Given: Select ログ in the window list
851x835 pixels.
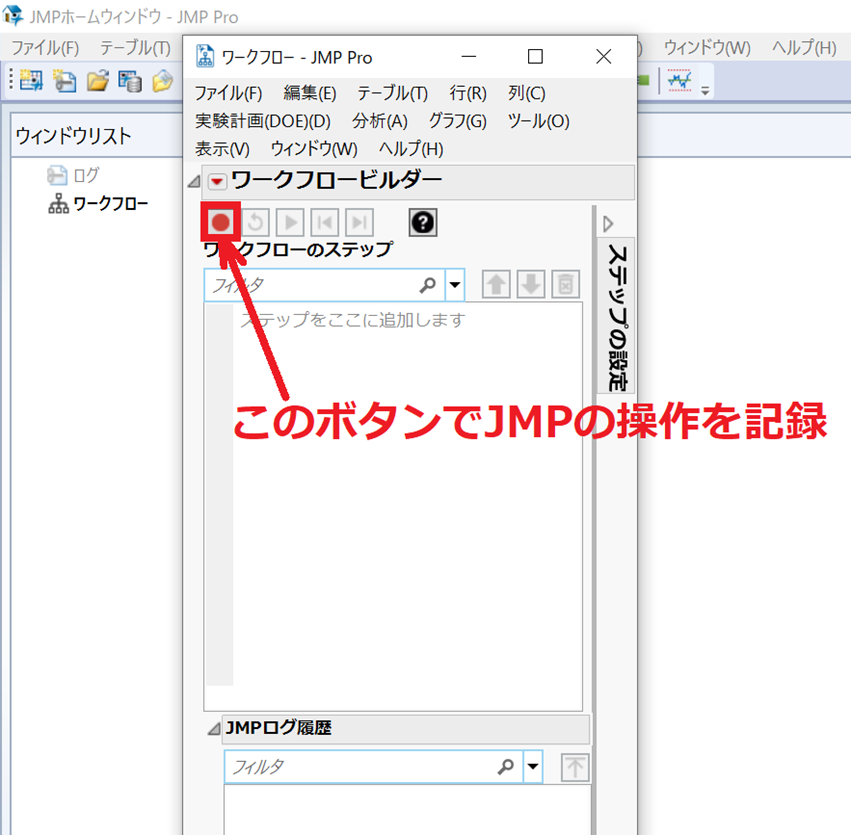Looking at the screenshot, I should tap(73, 175).
